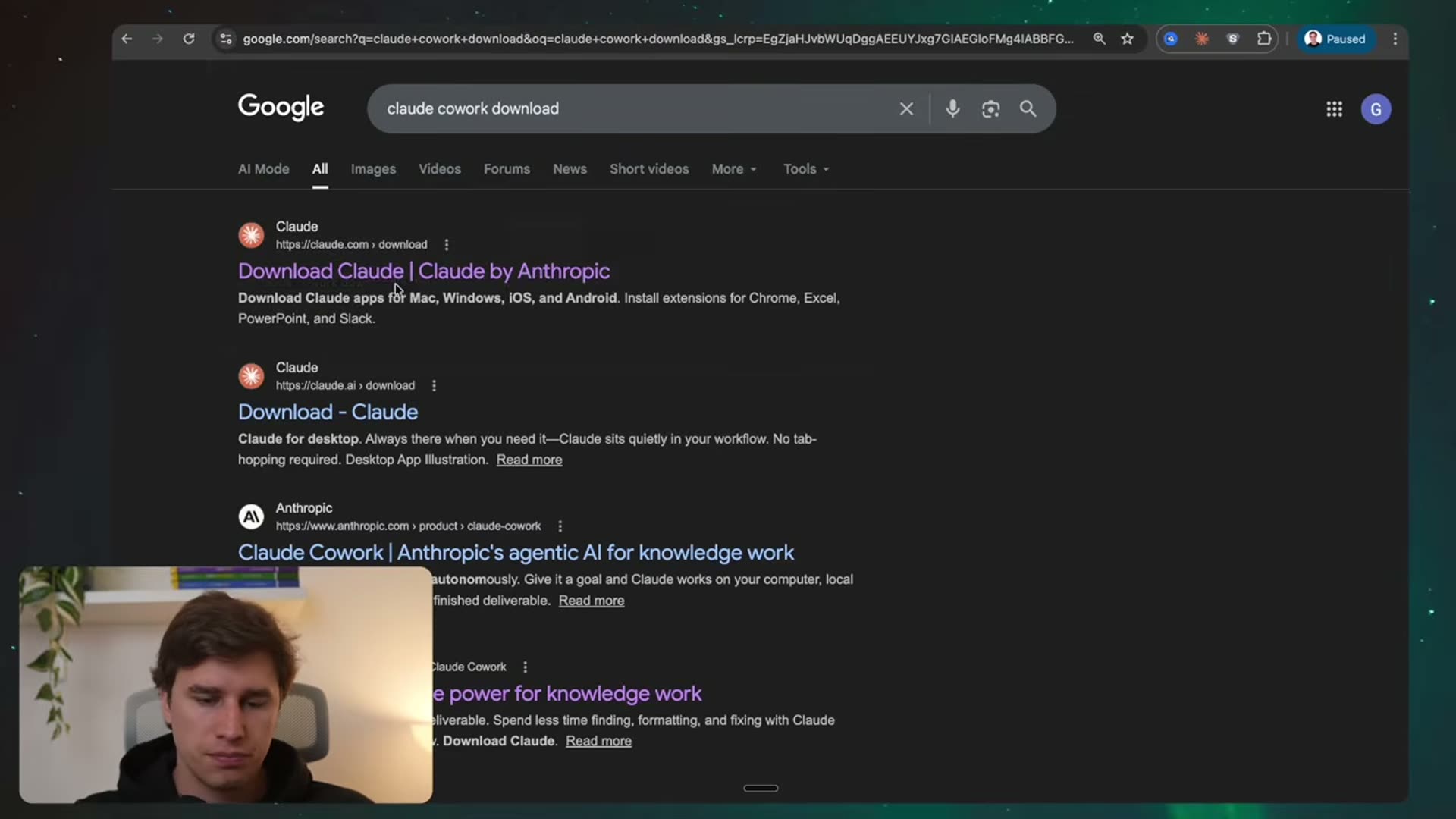This screenshot has height=819, width=1456.
Task: Click the browser forward arrow
Action: 158,39
